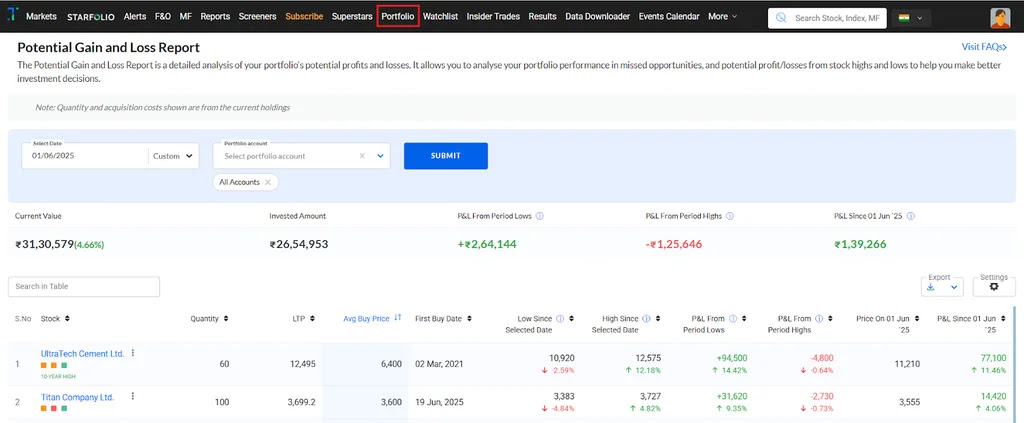The width and height of the screenshot is (1024, 423).
Task: Click the Export download icon
Action: coord(931,287)
